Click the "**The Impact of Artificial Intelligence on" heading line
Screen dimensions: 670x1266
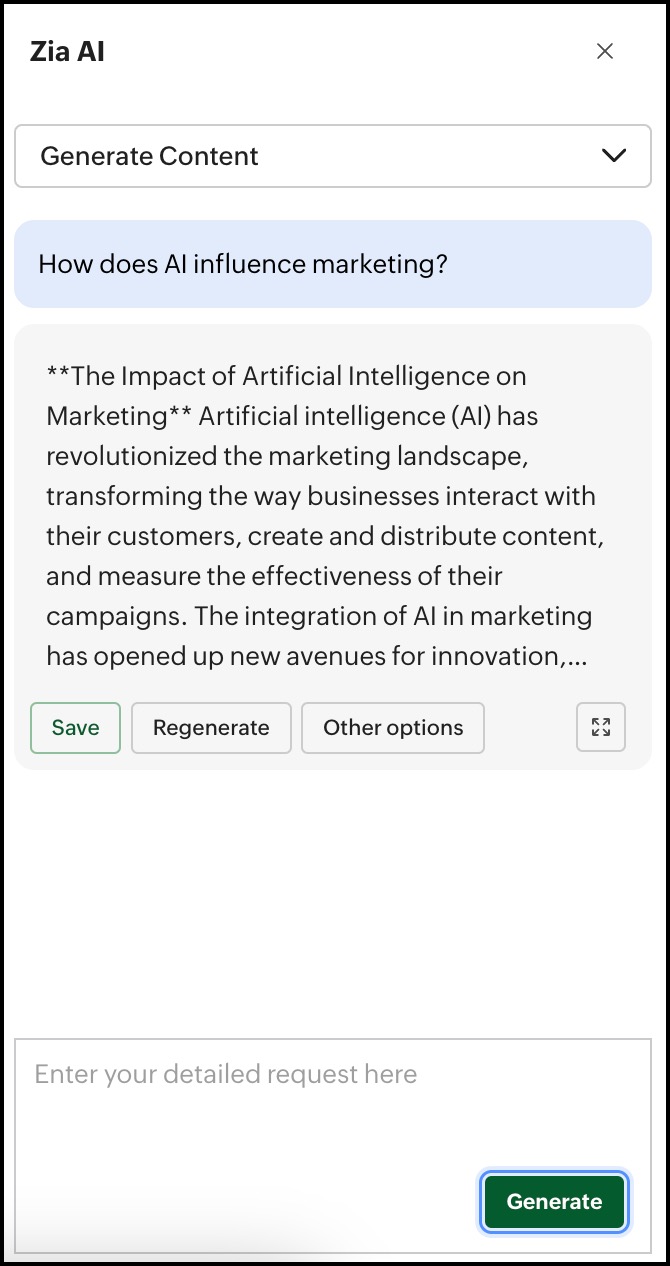point(286,376)
